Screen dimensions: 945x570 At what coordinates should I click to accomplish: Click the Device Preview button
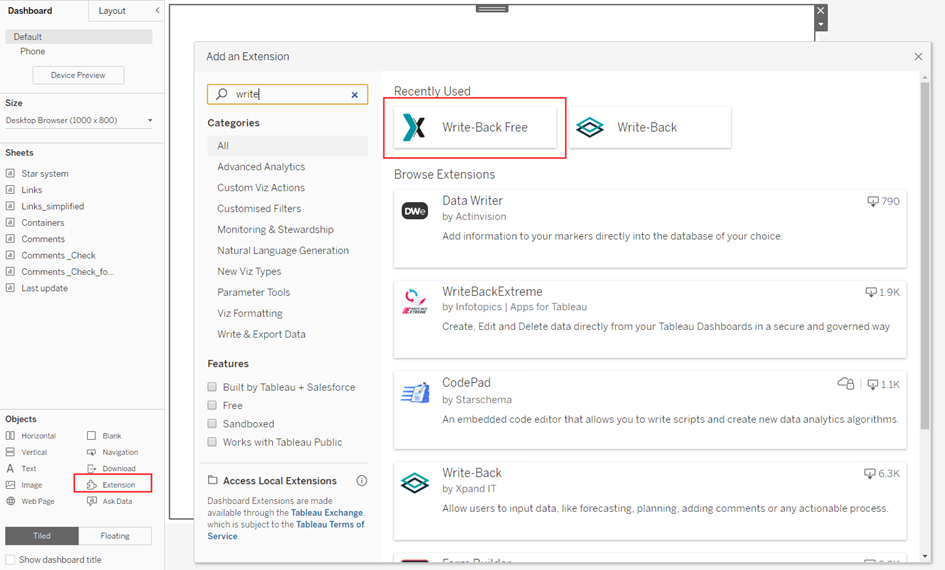78,75
